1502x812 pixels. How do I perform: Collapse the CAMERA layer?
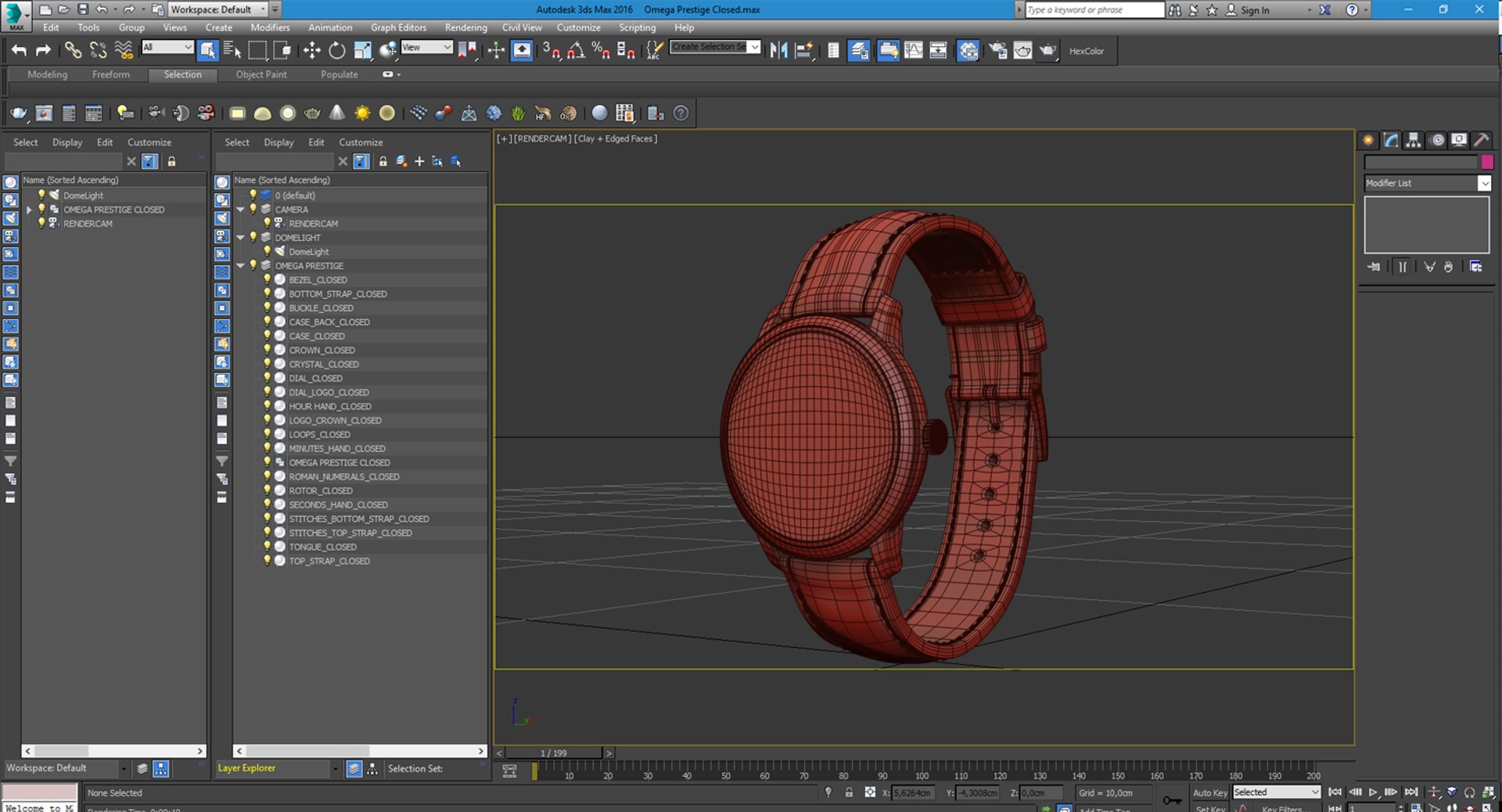241,209
